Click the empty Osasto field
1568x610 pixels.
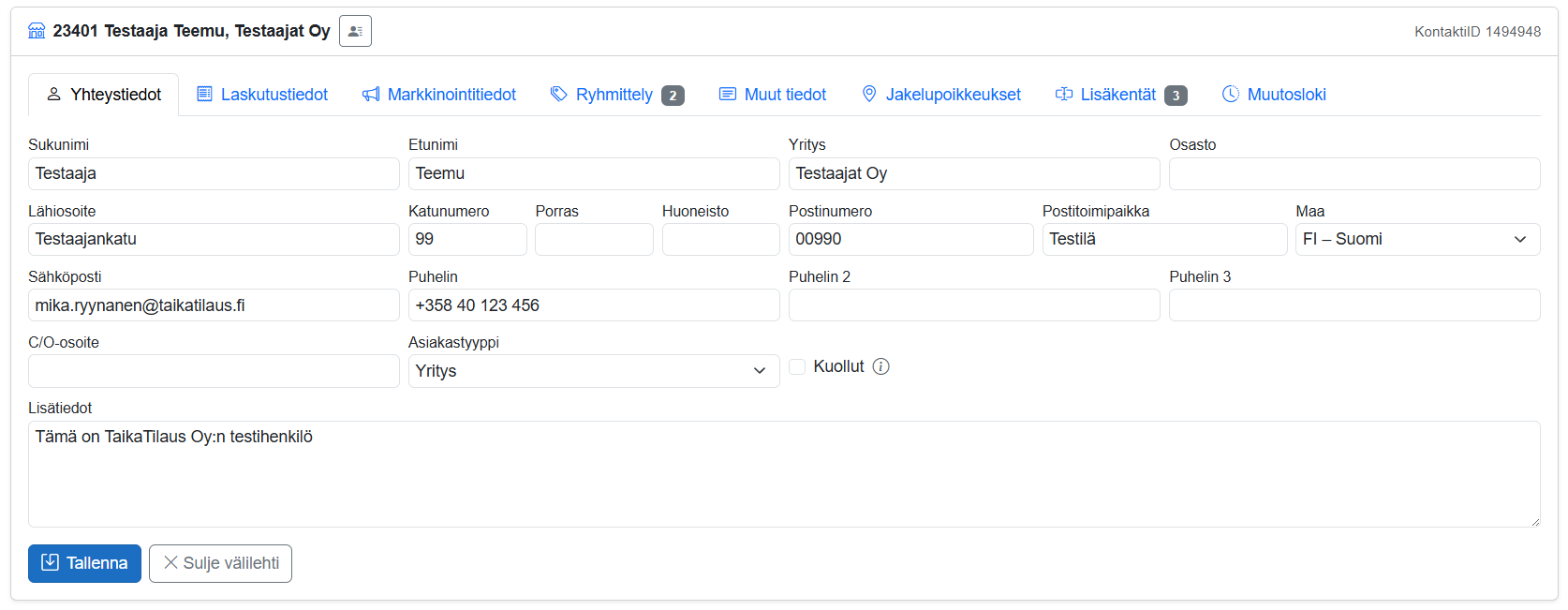[x=1354, y=173]
